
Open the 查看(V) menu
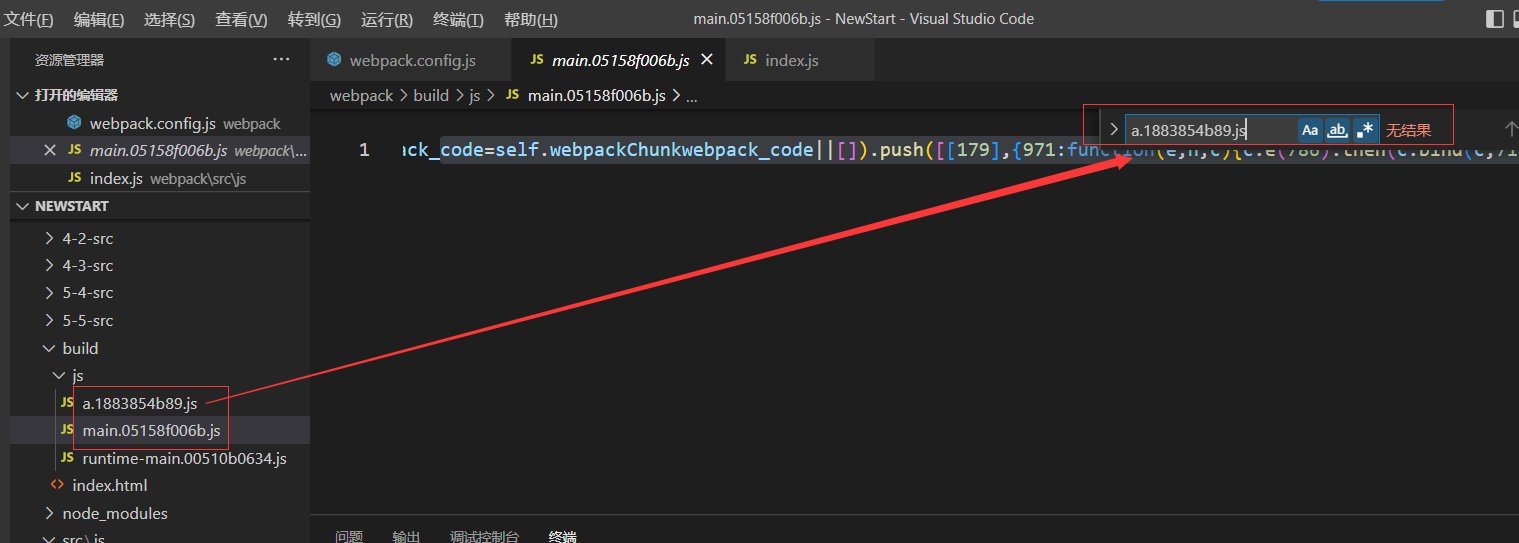(241, 20)
